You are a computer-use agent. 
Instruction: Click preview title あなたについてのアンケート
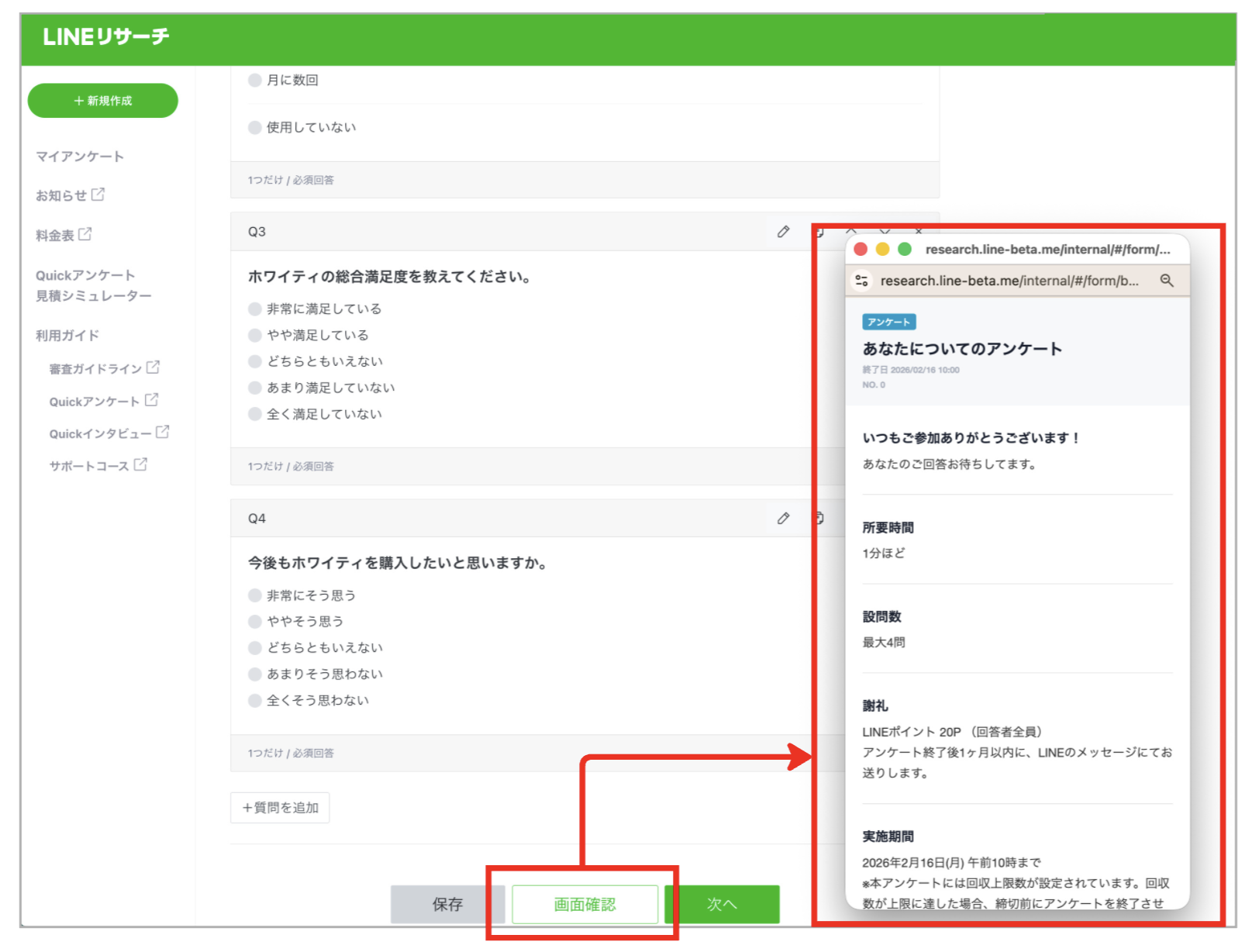click(962, 349)
